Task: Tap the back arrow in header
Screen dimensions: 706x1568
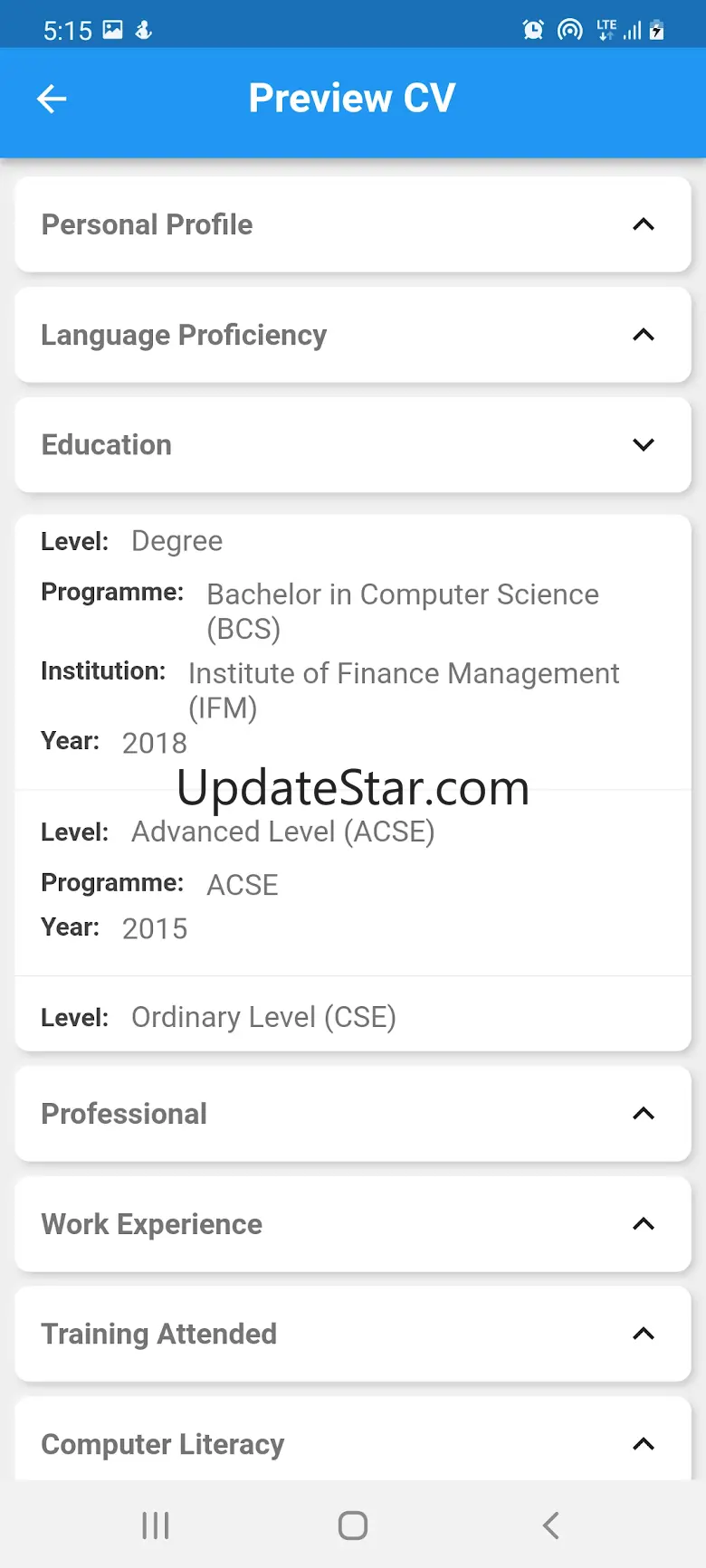Action: click(52, 99)
